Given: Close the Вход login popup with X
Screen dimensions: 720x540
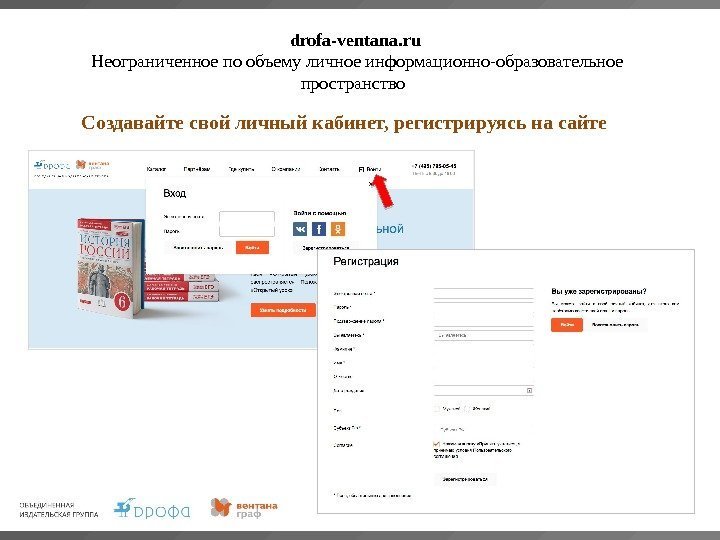Looking at the screenshot, I should tap(371, 184).
